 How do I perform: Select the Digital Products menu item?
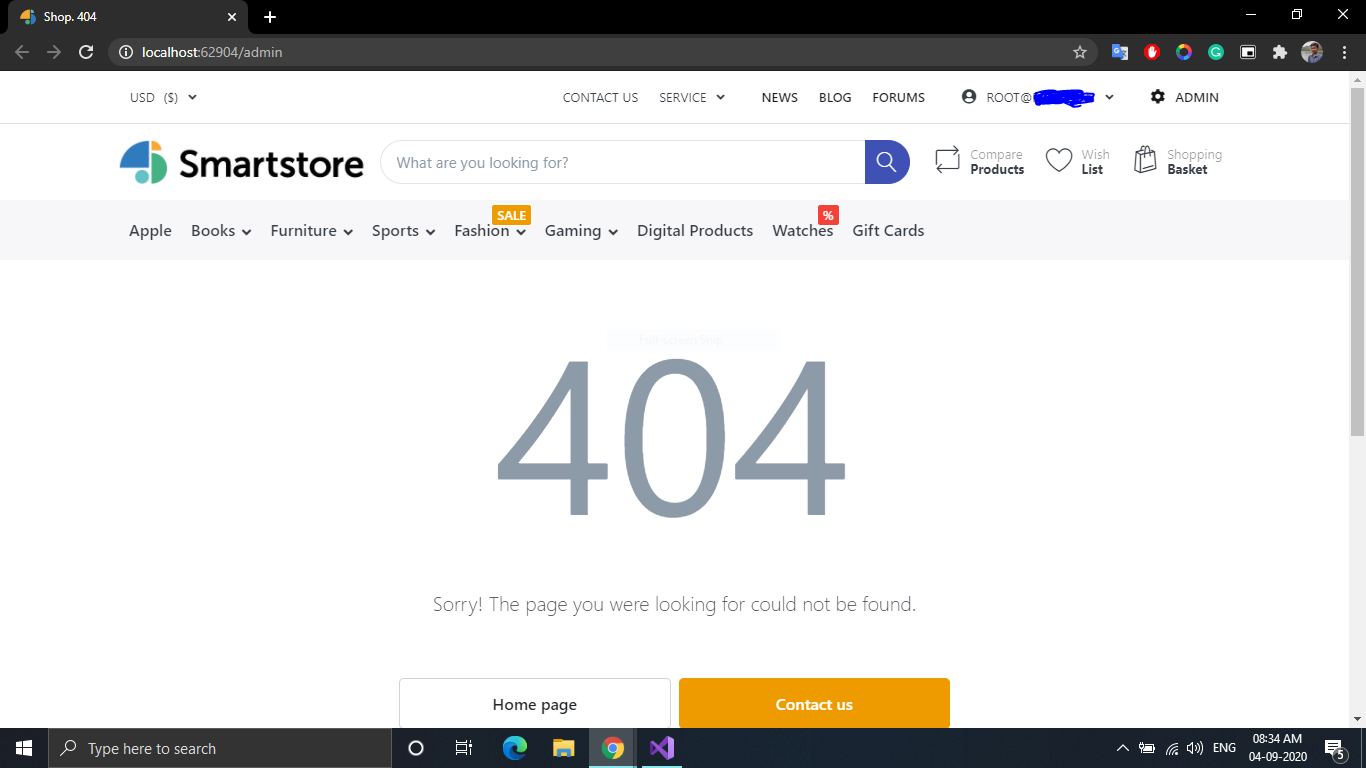pos(694,230)
